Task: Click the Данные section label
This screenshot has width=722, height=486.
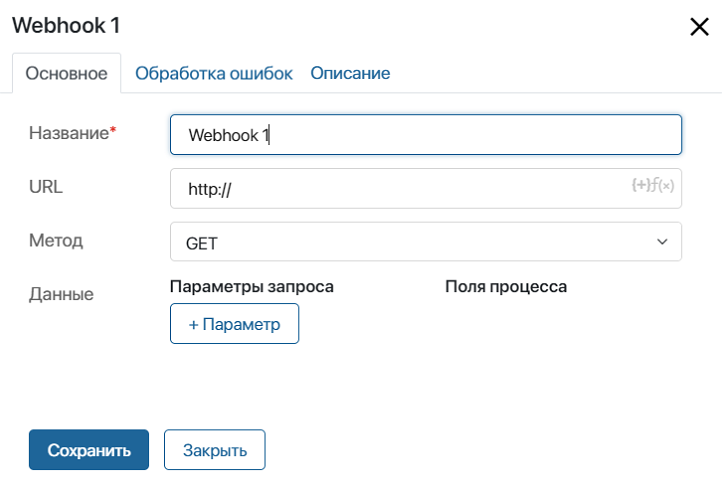Action: (61, 294)
